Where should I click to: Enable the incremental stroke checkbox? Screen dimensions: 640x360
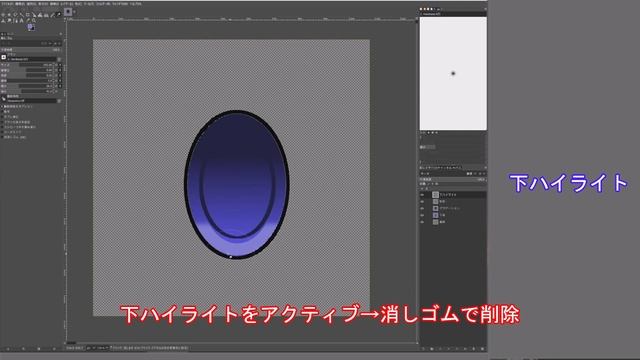[2, 127]
